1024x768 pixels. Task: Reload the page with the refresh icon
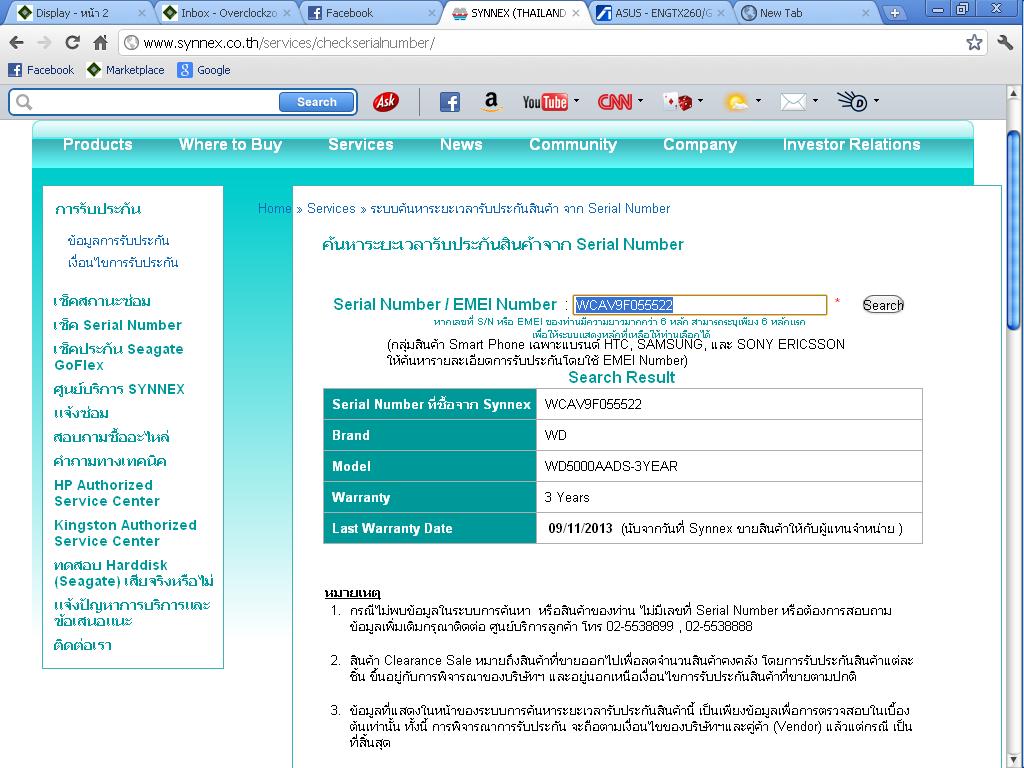point(72,43)
